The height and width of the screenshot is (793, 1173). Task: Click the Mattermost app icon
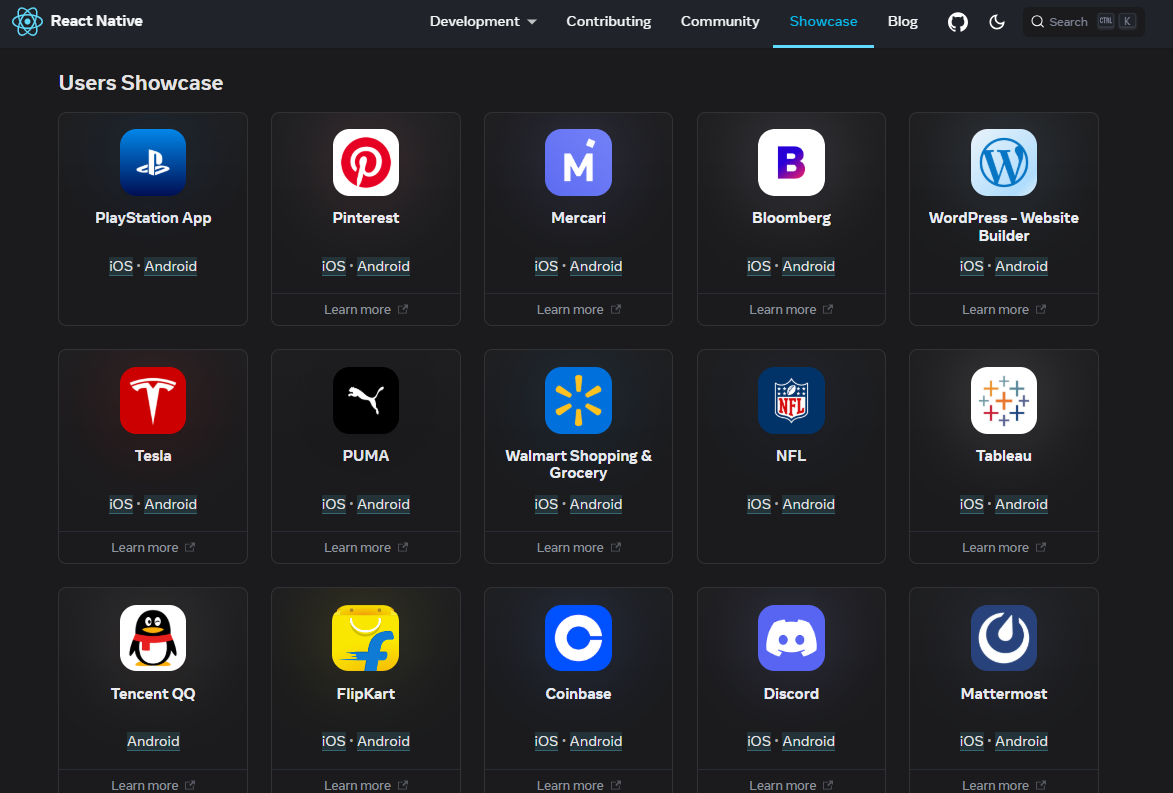coord(1004,638)
